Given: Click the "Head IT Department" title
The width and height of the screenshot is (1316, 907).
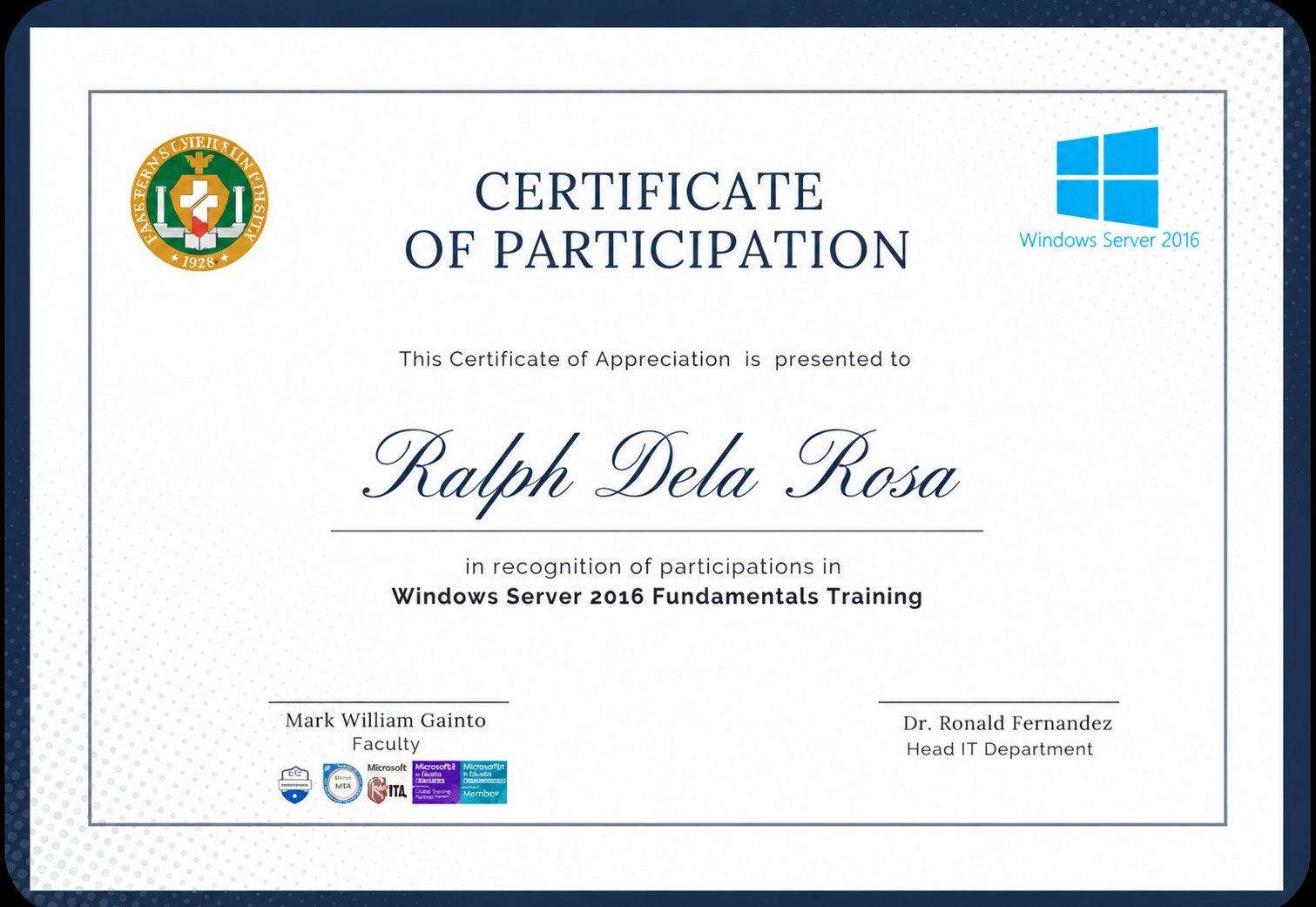Looking at the screenshot, I should 1000,749.
